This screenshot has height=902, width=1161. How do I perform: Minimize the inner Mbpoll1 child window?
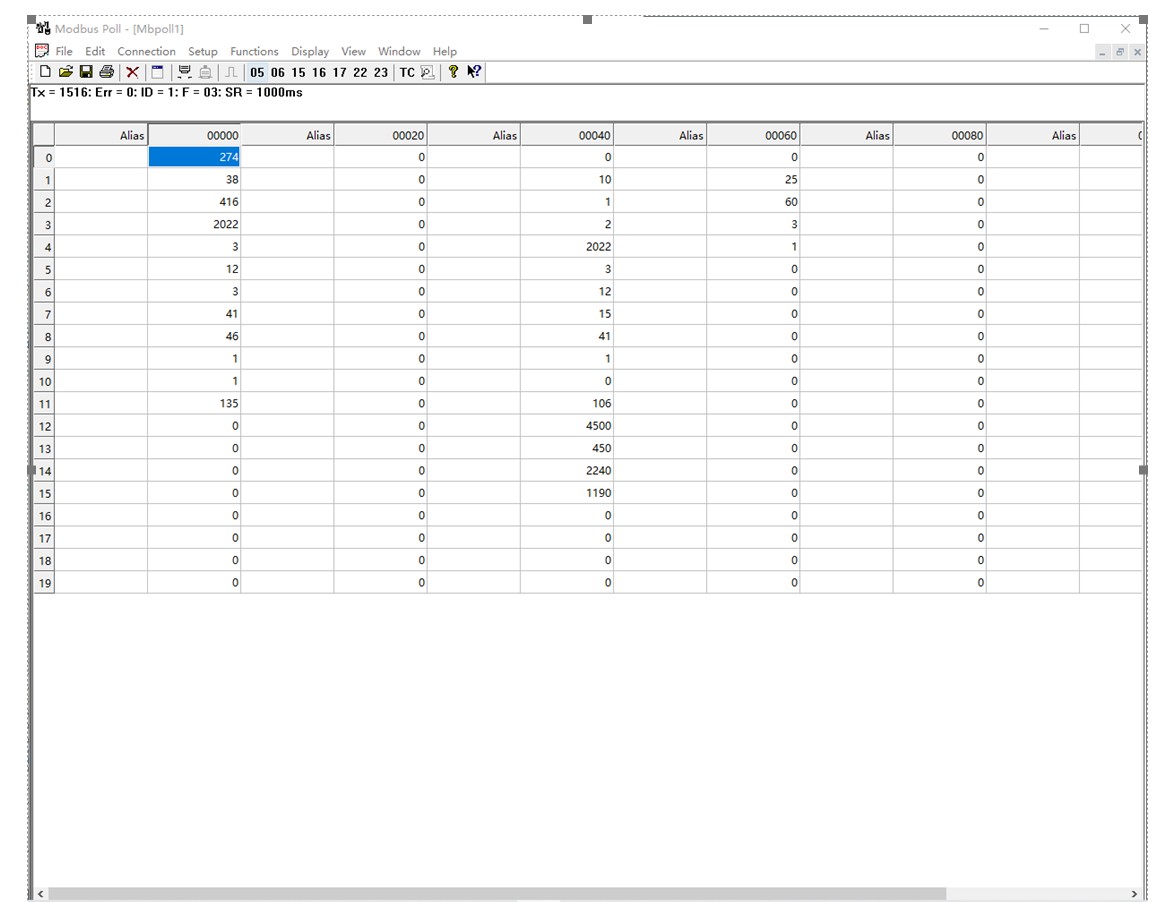coord(1102,52)
